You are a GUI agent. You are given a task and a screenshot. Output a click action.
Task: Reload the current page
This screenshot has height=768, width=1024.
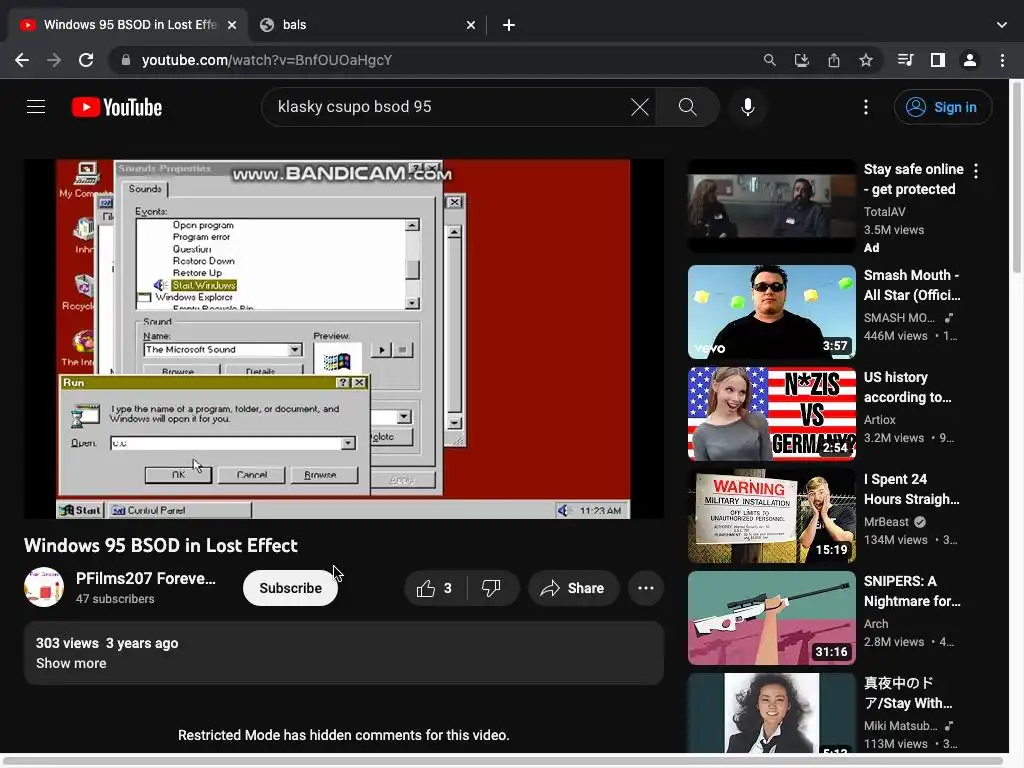coord(86,60)
